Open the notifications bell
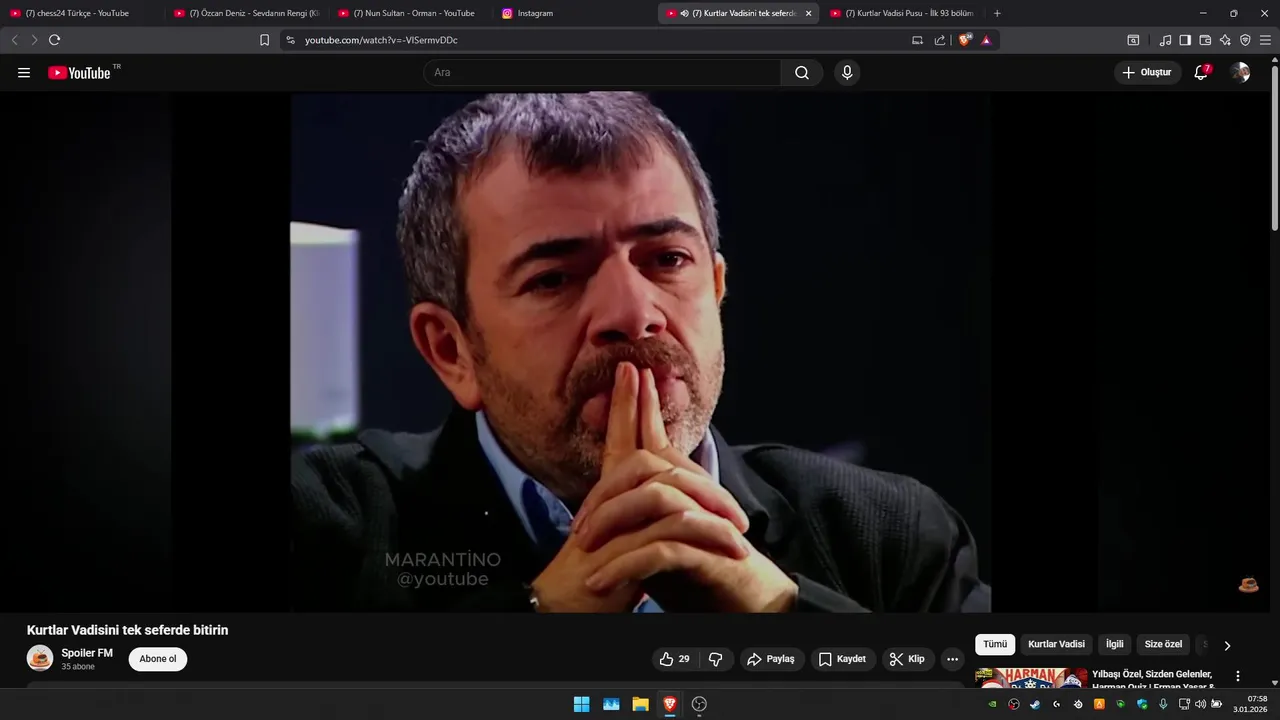This screenshot has width=1280, height=720. (1201, 73)
